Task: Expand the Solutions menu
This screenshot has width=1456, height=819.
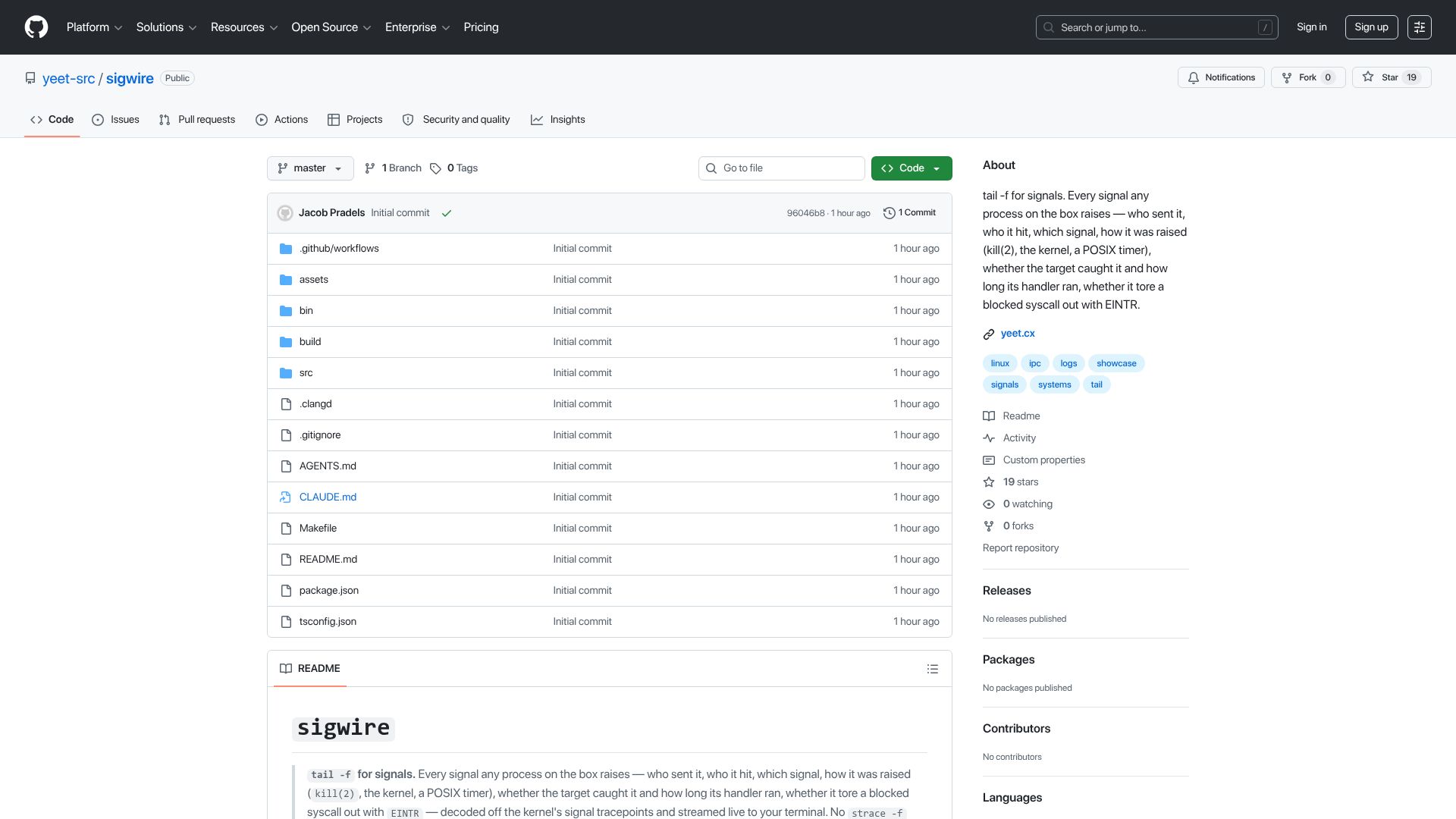Action: click(166, 27)
